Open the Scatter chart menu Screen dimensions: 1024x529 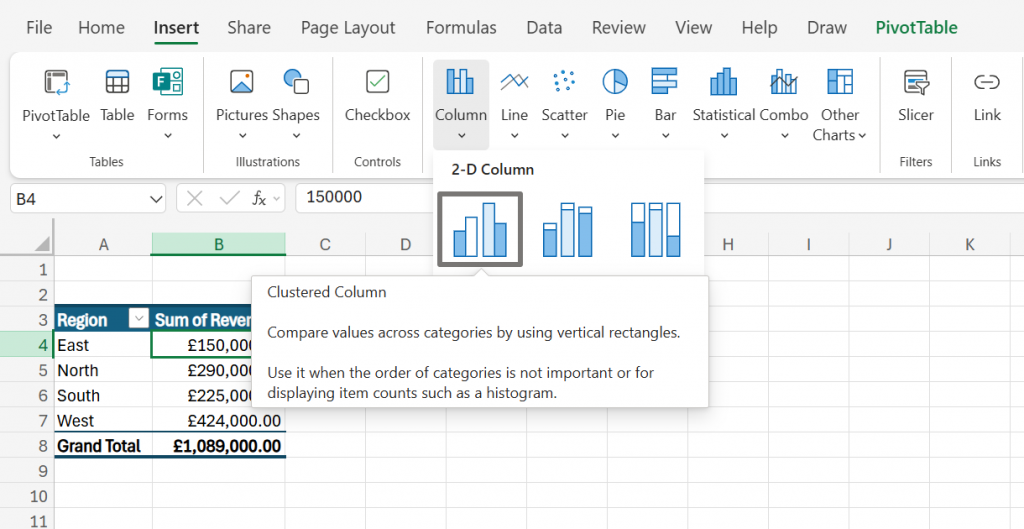click(x=564, y=94)
